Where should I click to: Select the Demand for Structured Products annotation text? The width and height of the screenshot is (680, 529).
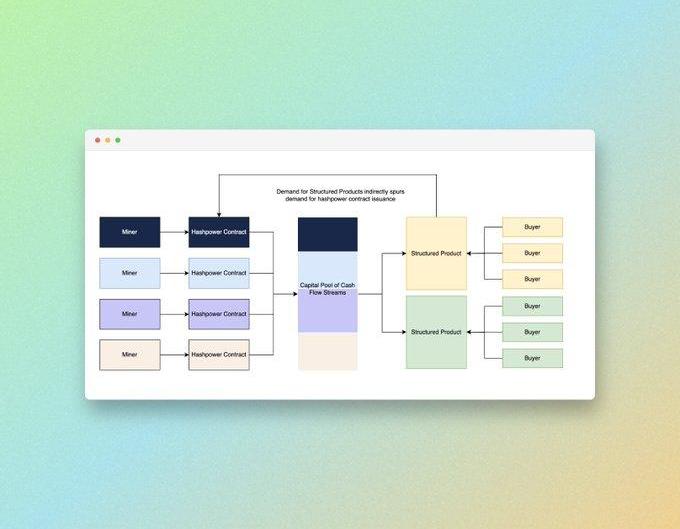click(x=340, y=195)
